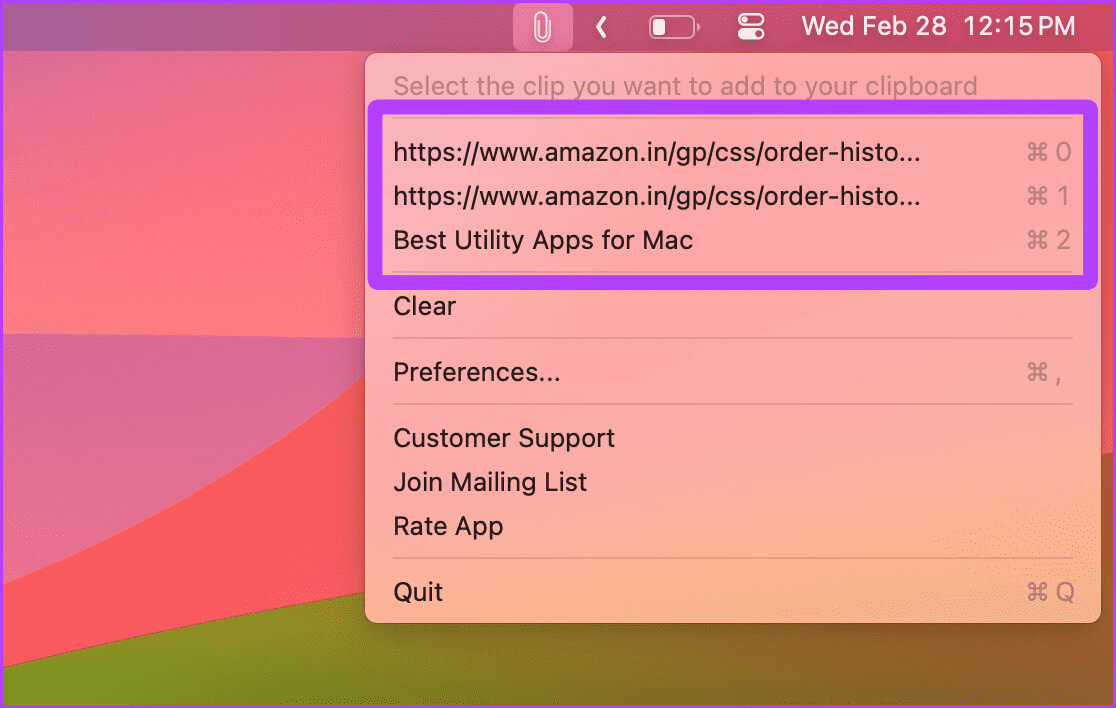Copy the 'Best Utility Apps for Mac' clip
1116x708 pixels.
(732, 240)
